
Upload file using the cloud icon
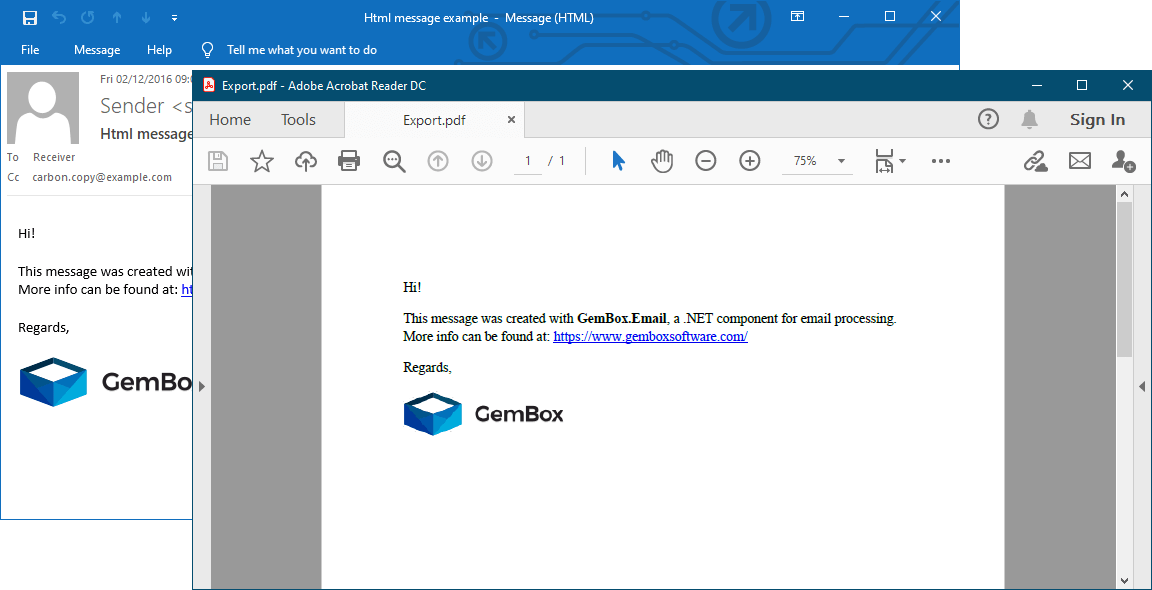(x=306, y=161)
